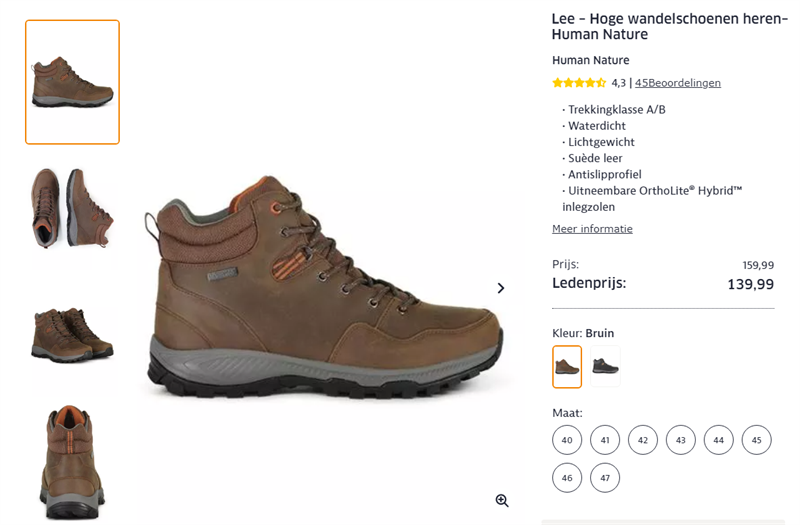800x525 pixels.
Task: View the pair of boots thumbnail
Action: pyautogui.click(x=72, y=335)
